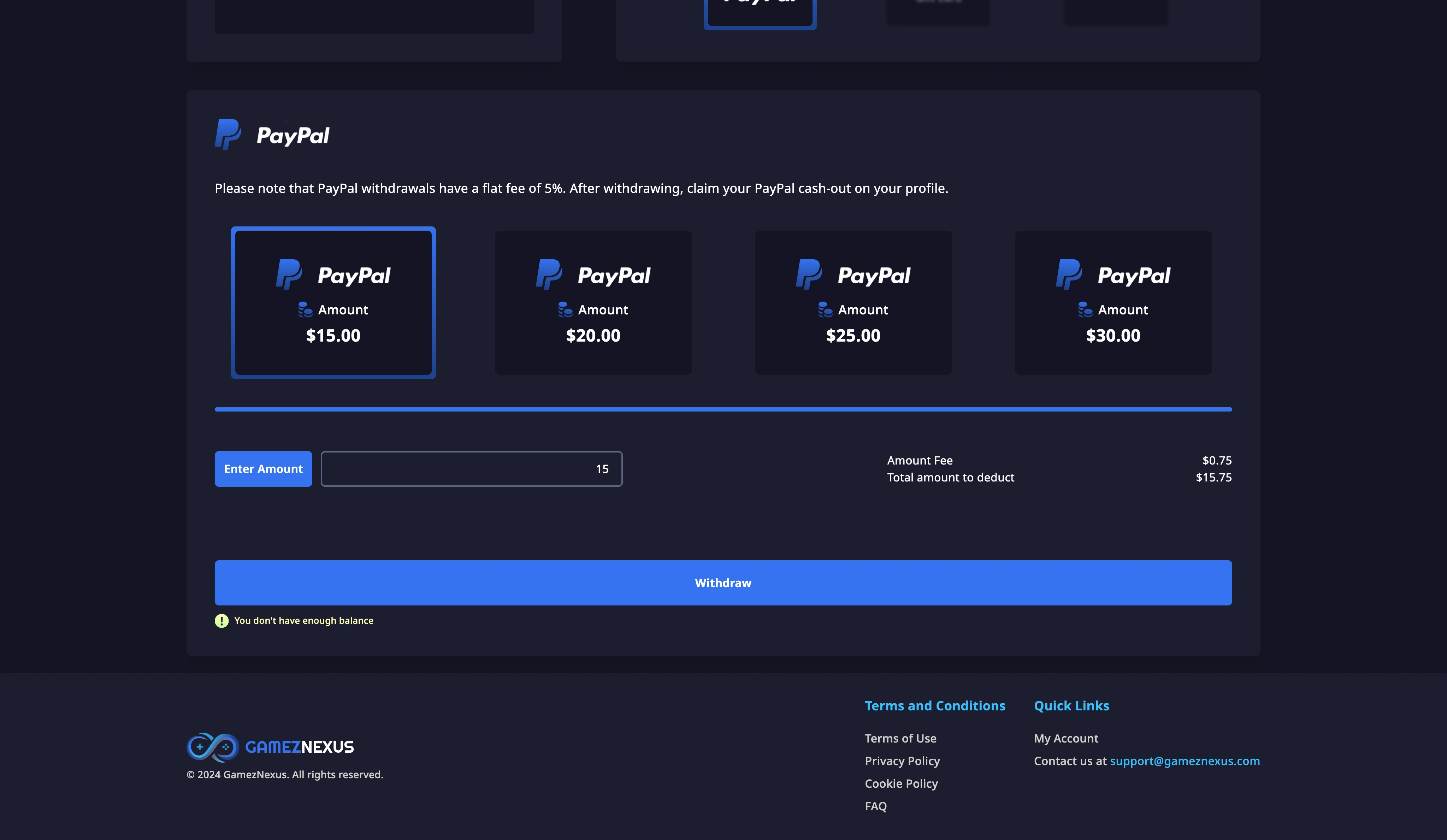Click the 'You don't have enough balance' message
The height and width of the screenshot is (840, 1447).
(x=304, y=621)
